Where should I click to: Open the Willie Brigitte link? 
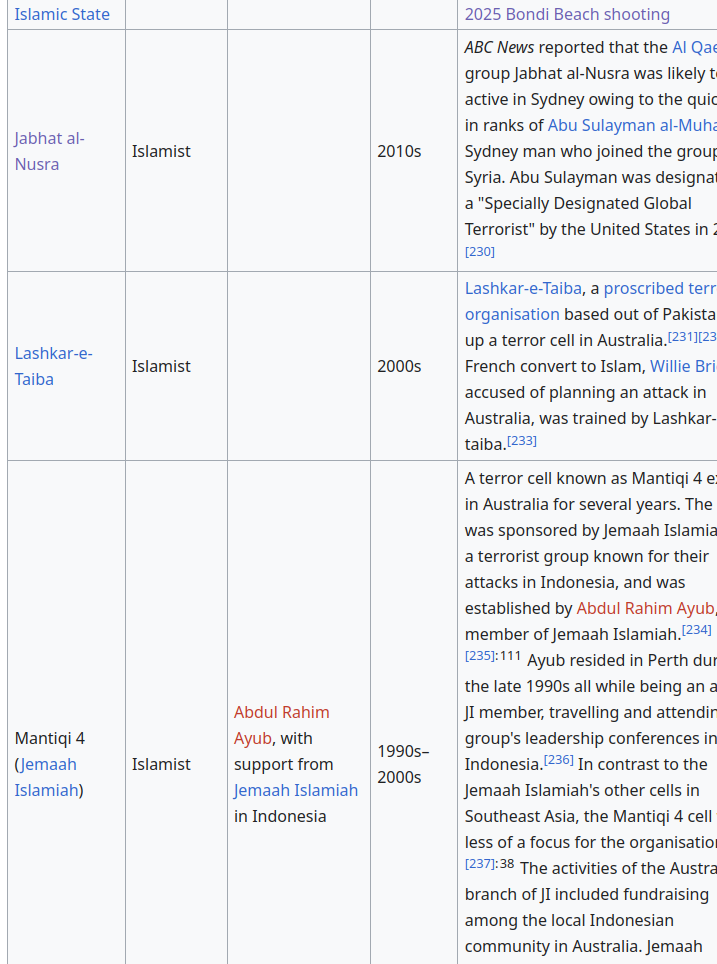(683, 366)
